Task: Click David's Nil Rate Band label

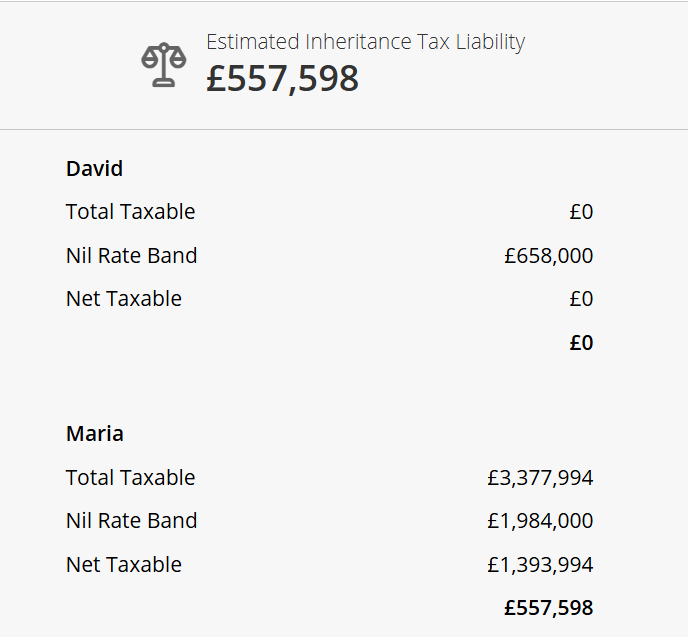Action: [132, 255]
